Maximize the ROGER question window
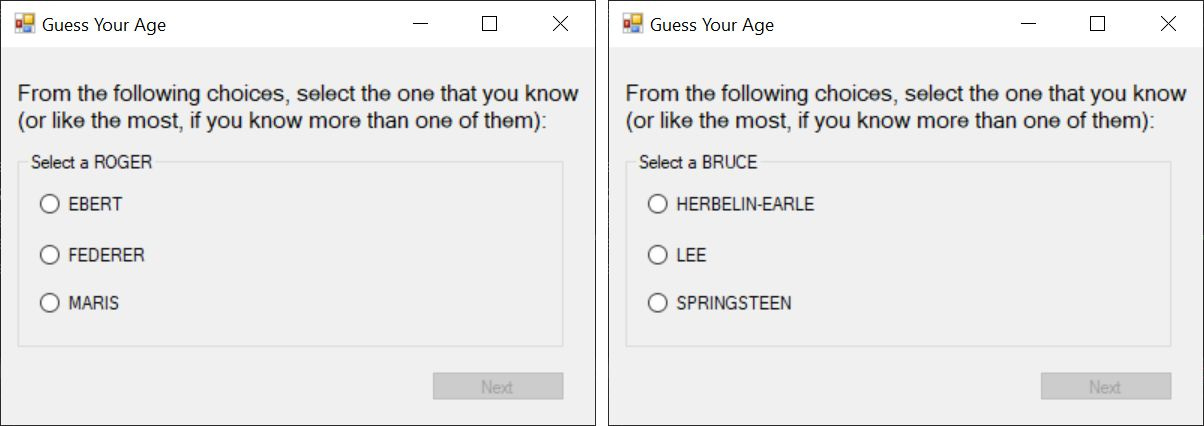 489,24
